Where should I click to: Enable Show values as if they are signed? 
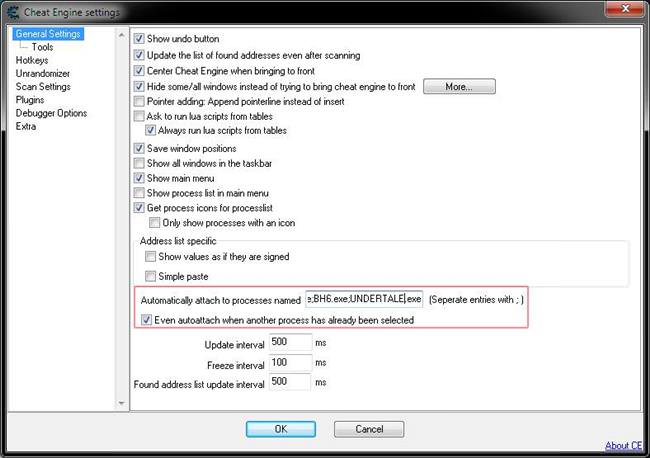tap(150, 257)
